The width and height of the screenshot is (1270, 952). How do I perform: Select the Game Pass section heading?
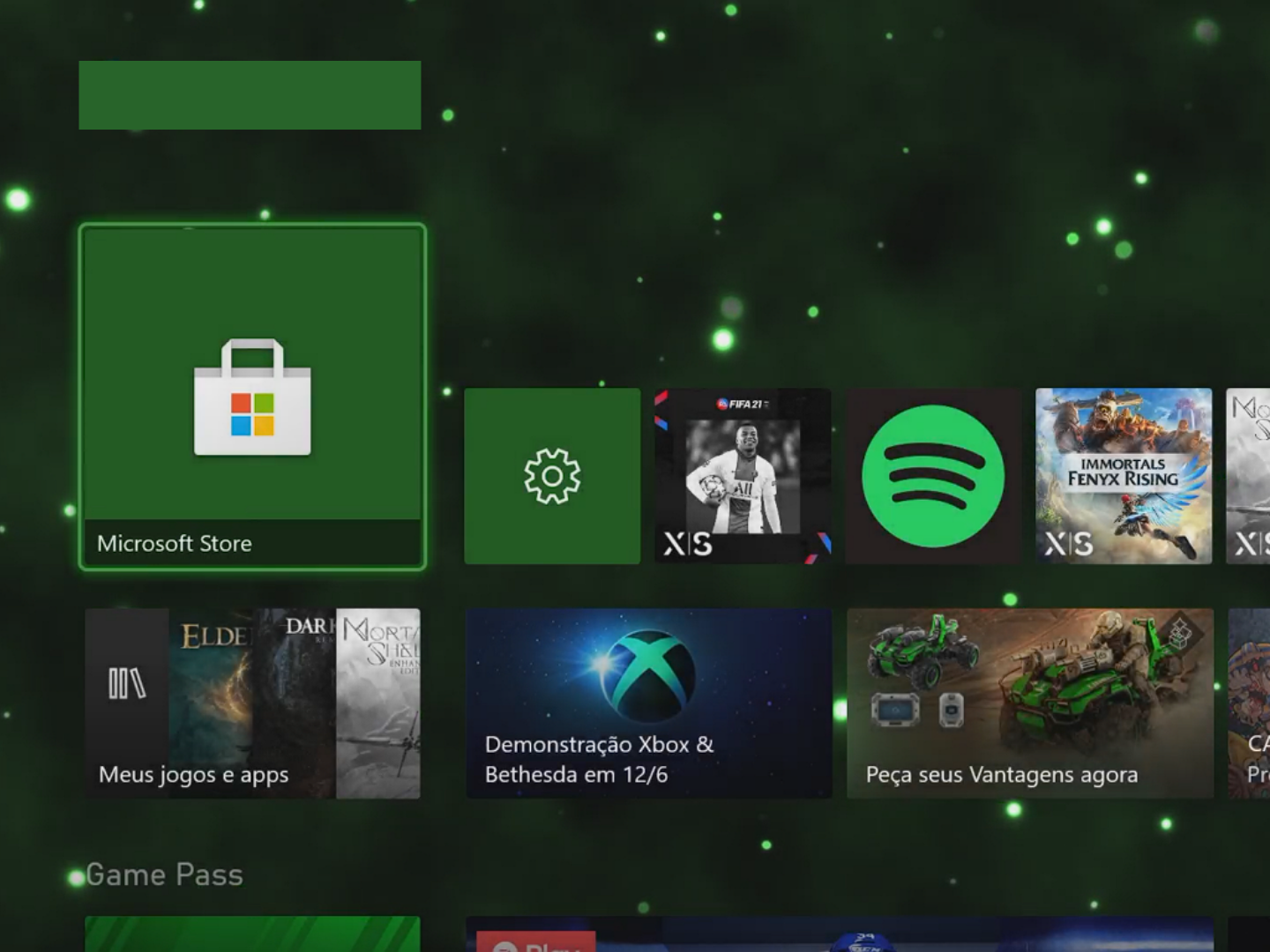click(164, 874)
